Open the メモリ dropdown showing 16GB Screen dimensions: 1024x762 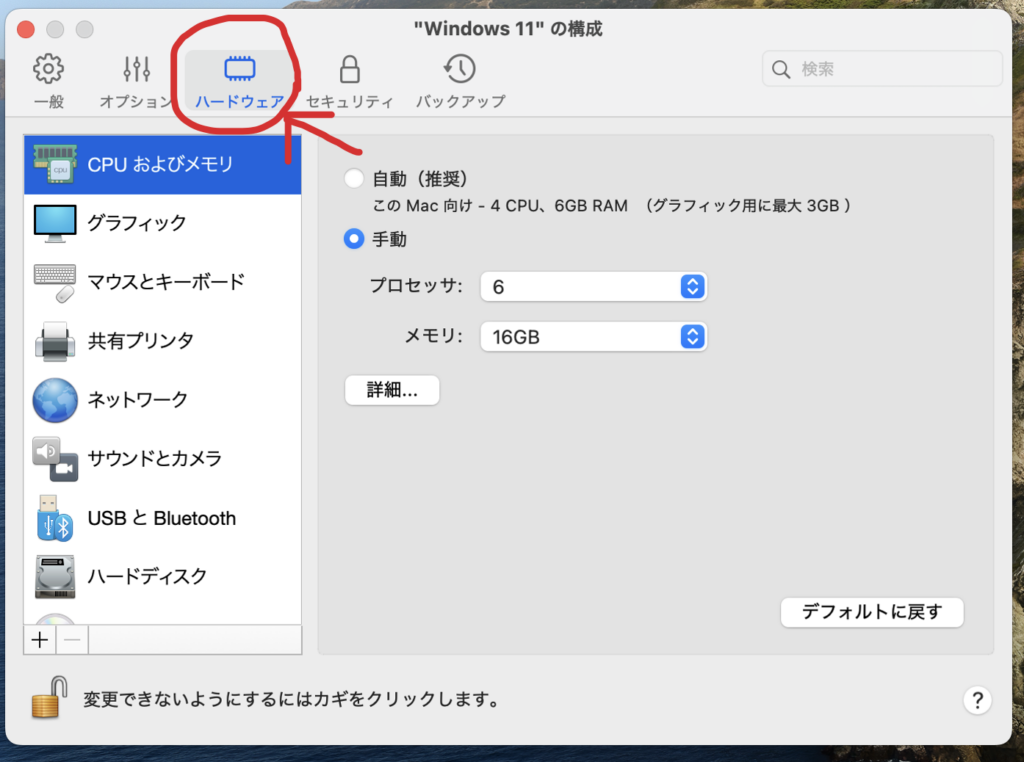point(593,337)
